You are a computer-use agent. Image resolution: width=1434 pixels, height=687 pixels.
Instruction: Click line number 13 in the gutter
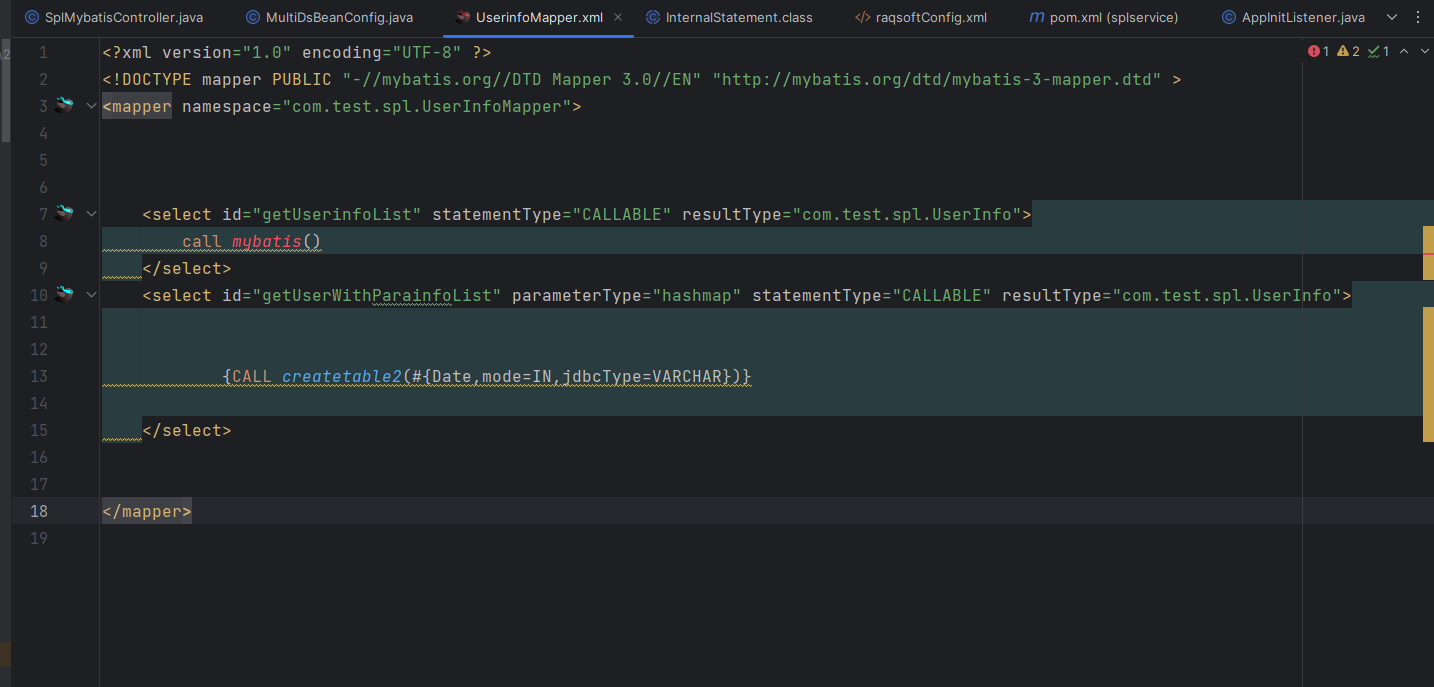(x=39, y=376)
